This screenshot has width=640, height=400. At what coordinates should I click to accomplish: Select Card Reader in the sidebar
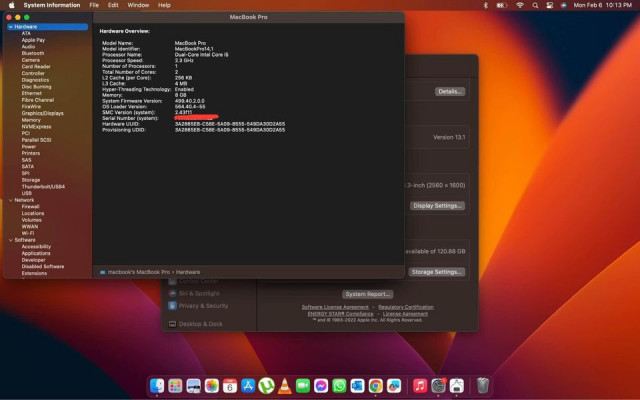[x=36, y=67]
